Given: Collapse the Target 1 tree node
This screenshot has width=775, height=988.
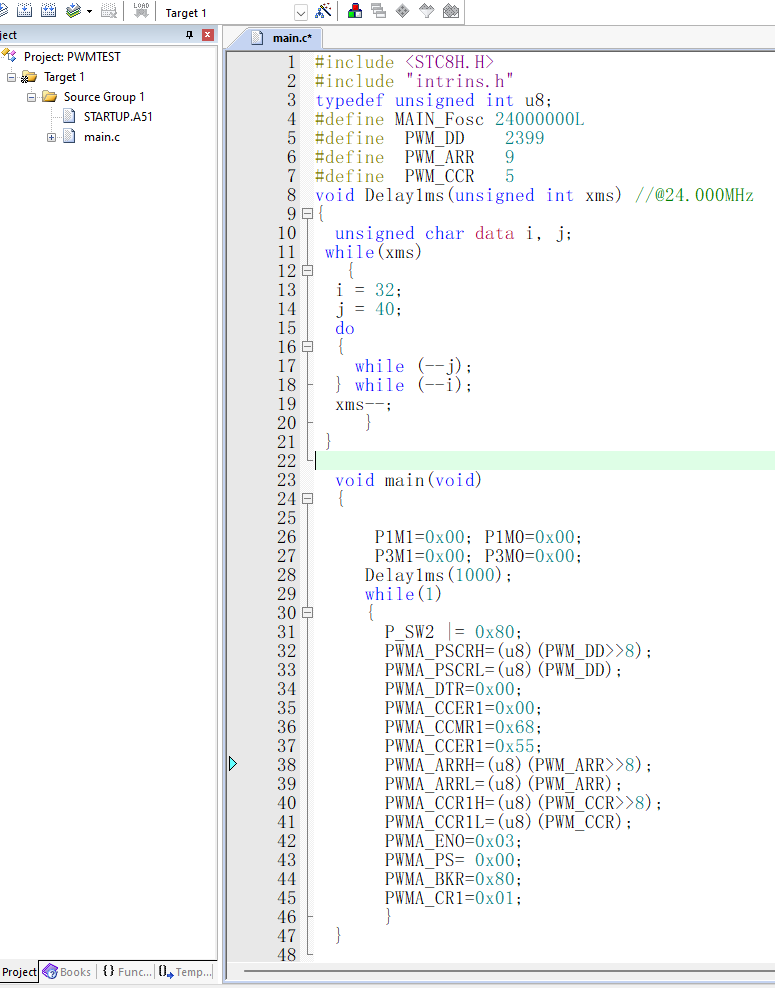Looking at the screenshot, I should tap(11, 77).
